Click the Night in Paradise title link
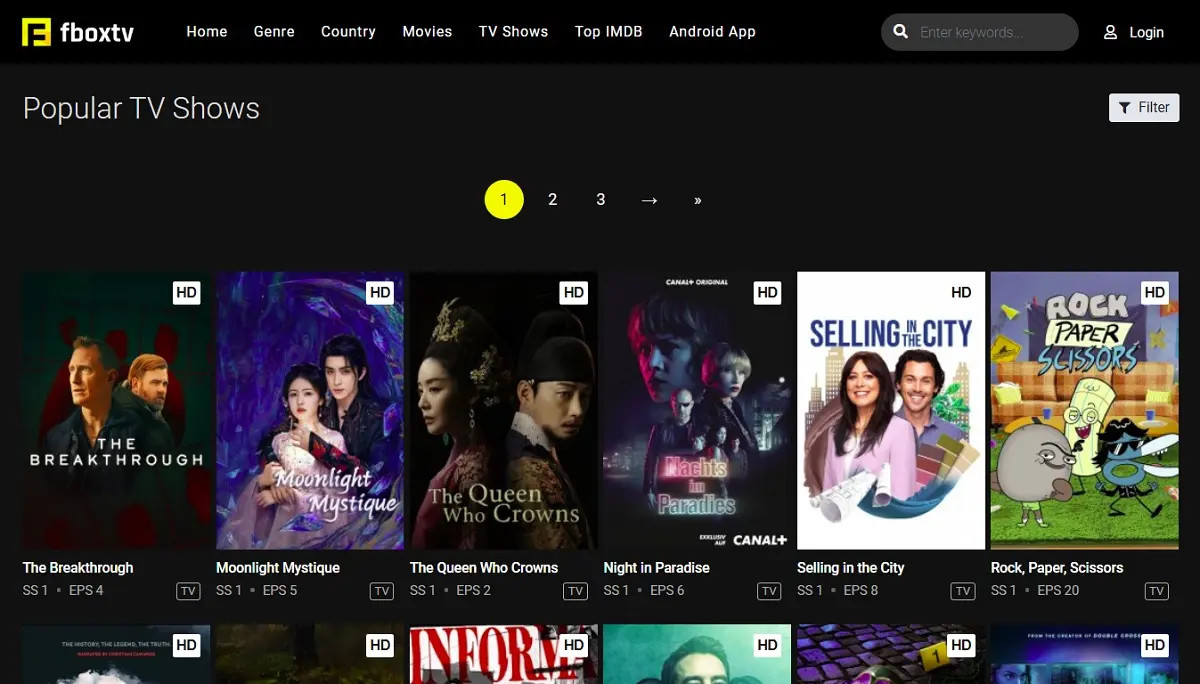This screenshot has height=684, width=1200. pos(656,567)
